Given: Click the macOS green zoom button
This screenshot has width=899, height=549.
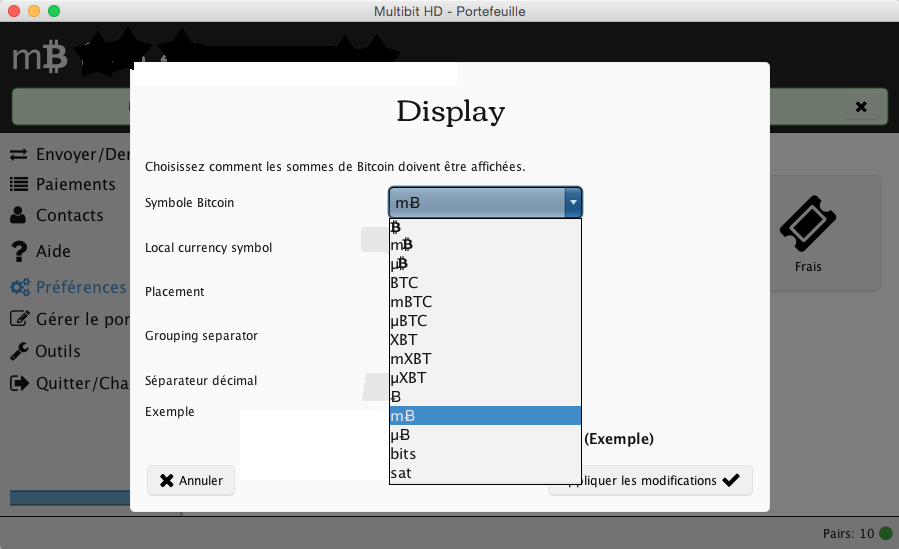Looking at the screenshot, I should tap(54, 11).
